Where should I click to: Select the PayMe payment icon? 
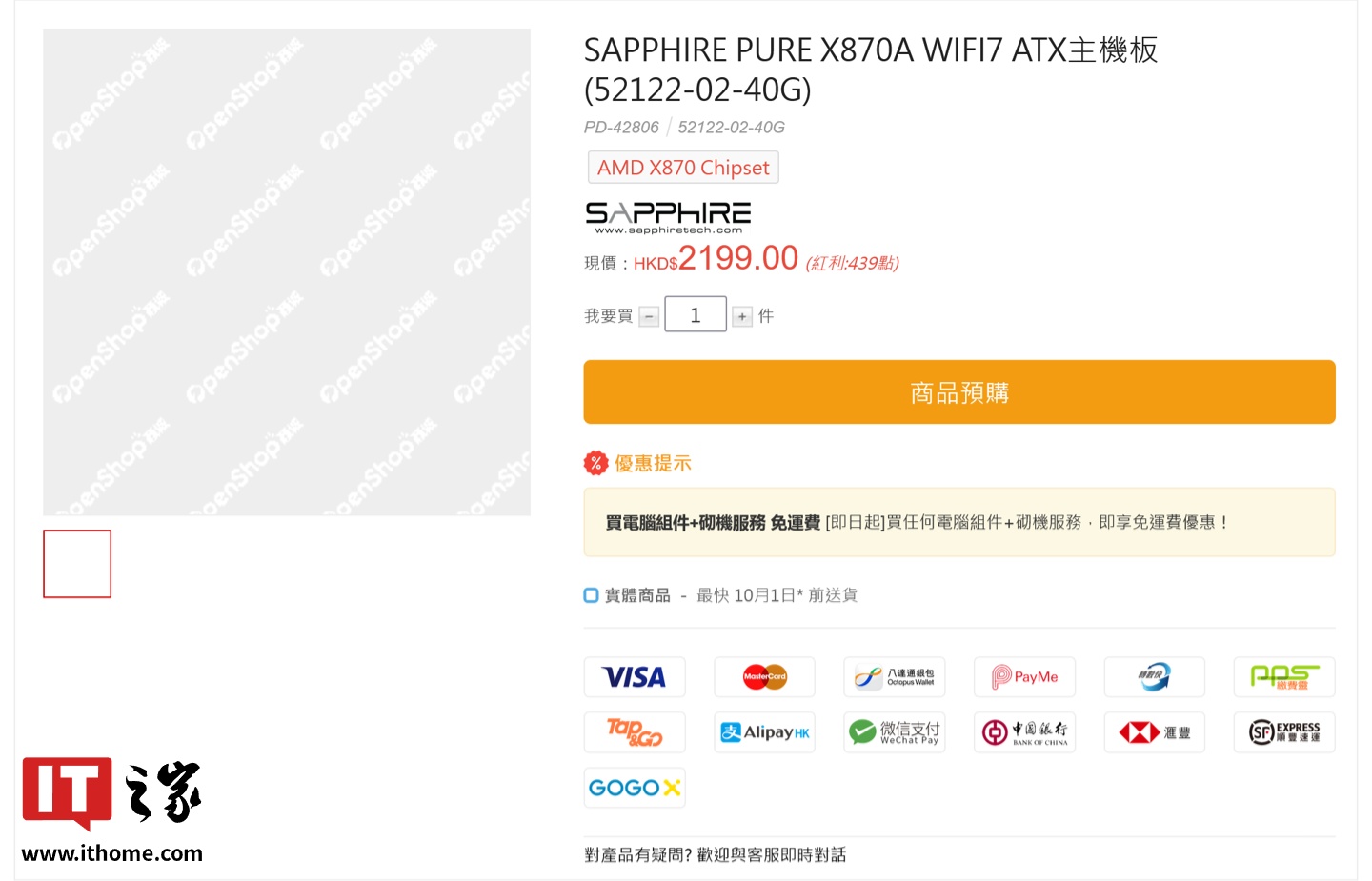pyautogui.click(x=1024, y=676)
